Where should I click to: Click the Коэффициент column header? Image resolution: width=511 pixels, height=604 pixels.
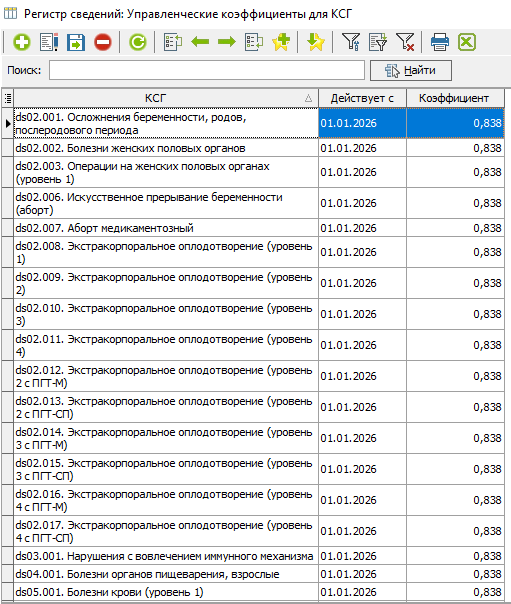pyautogui.click(x=455, y=98)
